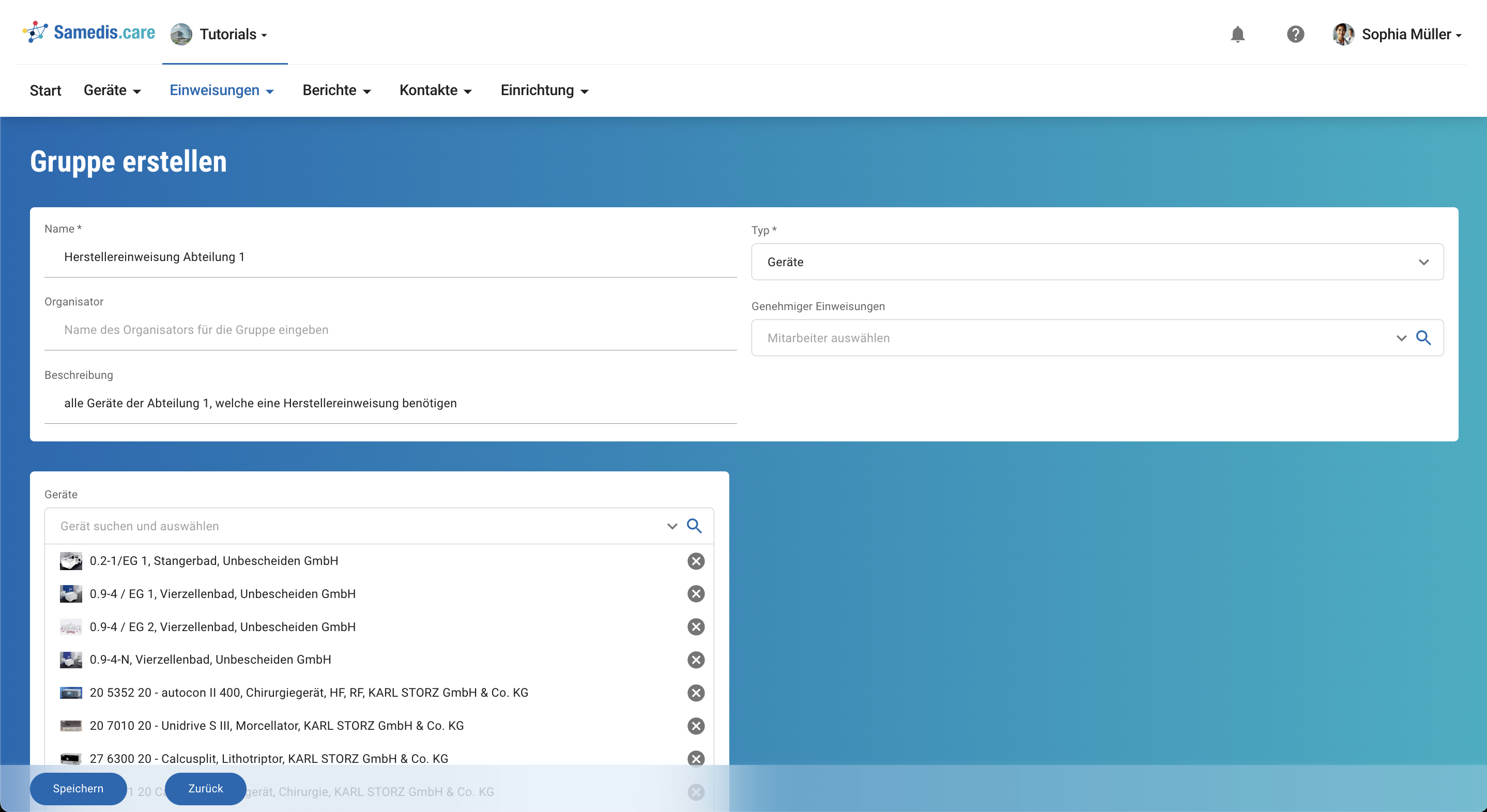1487x812 pixels.
Task: Expand Gerät suchen und auswählen chevron
Action: coord(671,526)
